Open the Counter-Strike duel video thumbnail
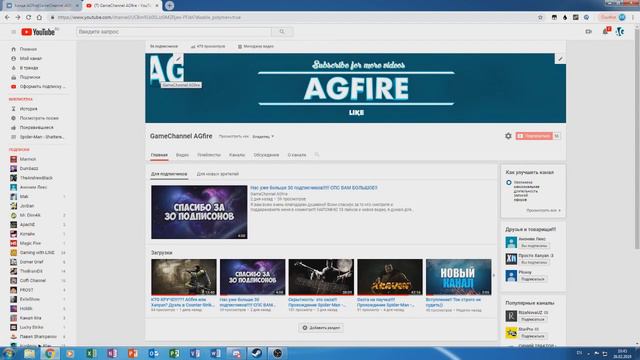This screenshot has width=640, height=360. point(184,277)
